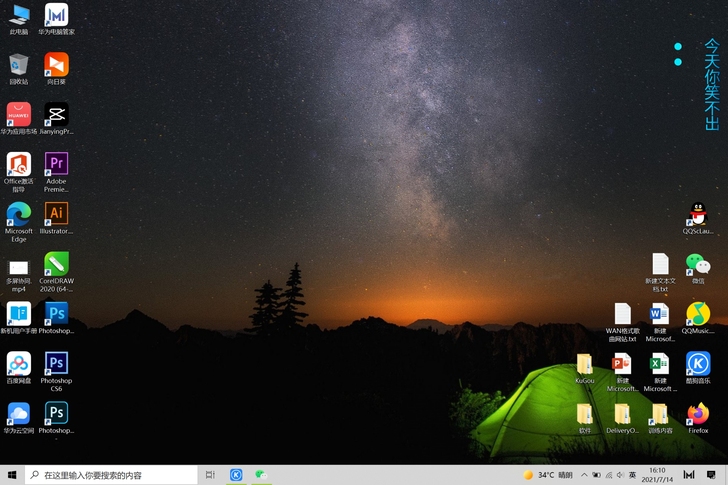Select the Firefox browser shortcut
The image size is (728, 485).
point(698,414)
